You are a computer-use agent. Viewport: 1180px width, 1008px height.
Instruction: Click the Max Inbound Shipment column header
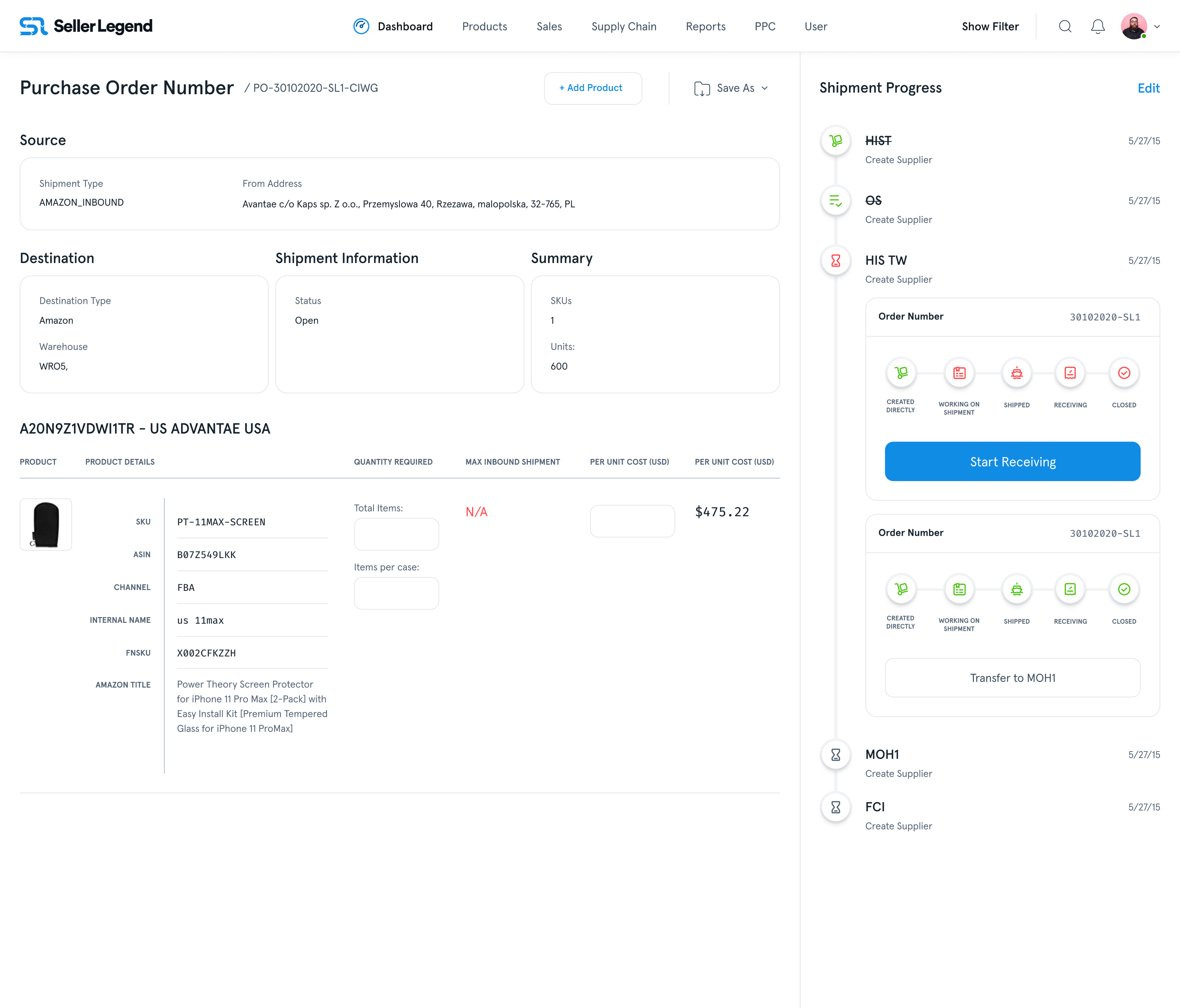click(x=513, y=462)
